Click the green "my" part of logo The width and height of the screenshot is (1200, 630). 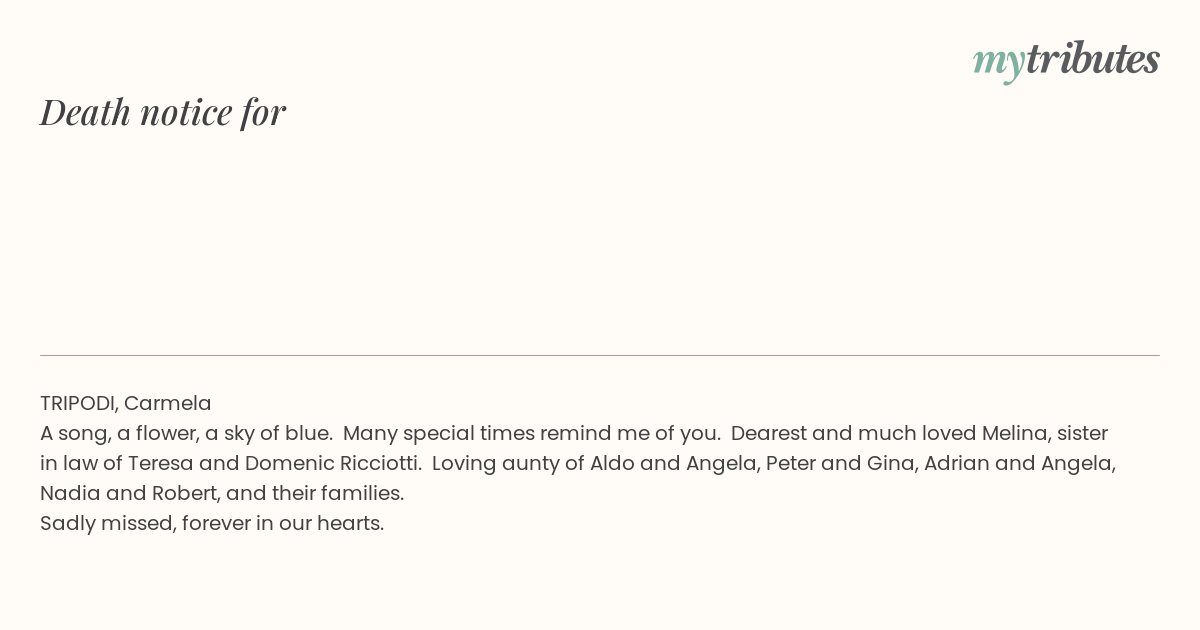click(999, 62)
